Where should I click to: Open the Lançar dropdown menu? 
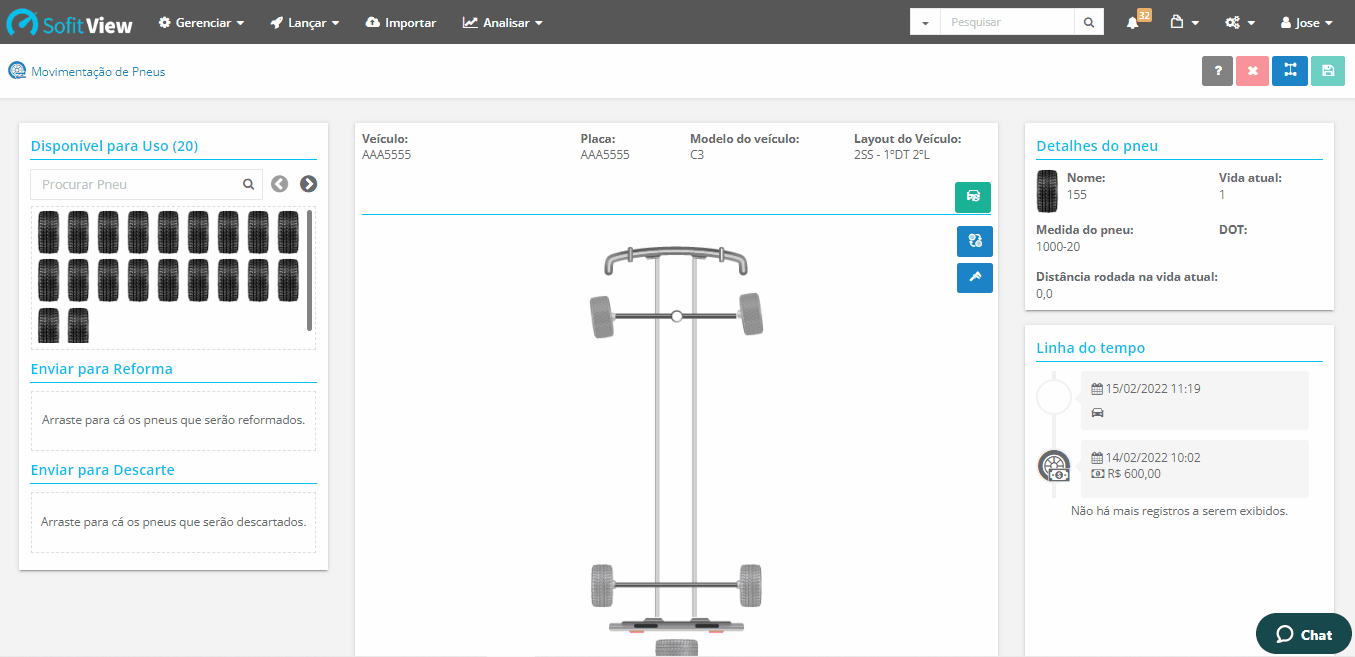(304, 22)
